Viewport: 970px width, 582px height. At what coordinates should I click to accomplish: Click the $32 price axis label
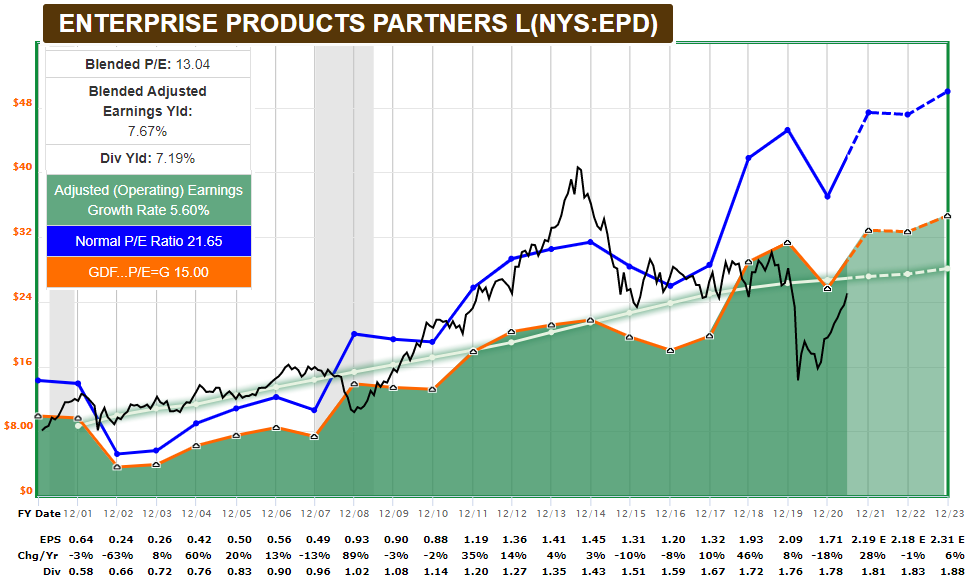pos(22,232)
